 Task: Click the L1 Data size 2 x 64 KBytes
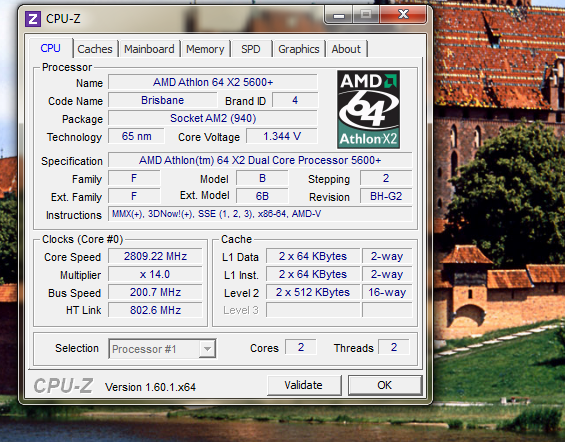click(313, 256)
